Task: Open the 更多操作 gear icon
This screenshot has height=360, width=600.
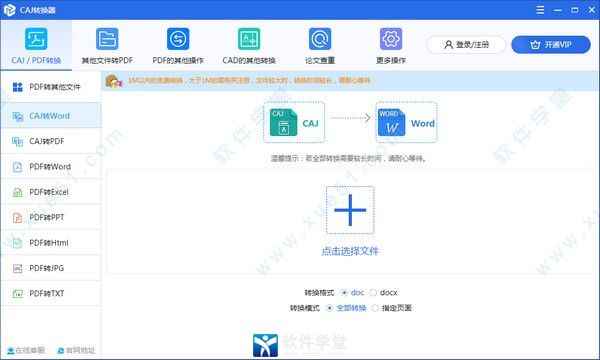Action: [391, 39]
